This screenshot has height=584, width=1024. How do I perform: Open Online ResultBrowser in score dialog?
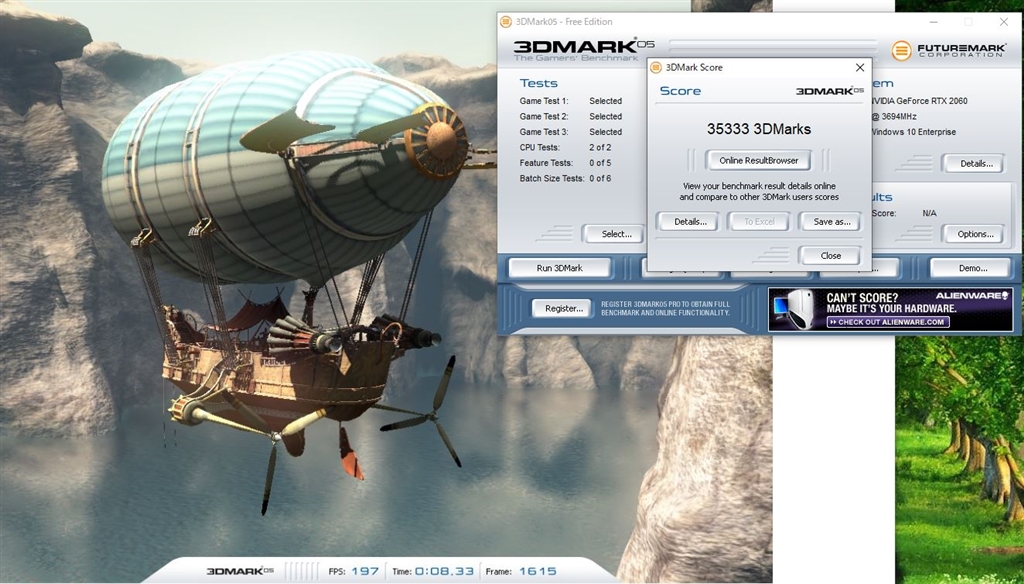(758, 161)
